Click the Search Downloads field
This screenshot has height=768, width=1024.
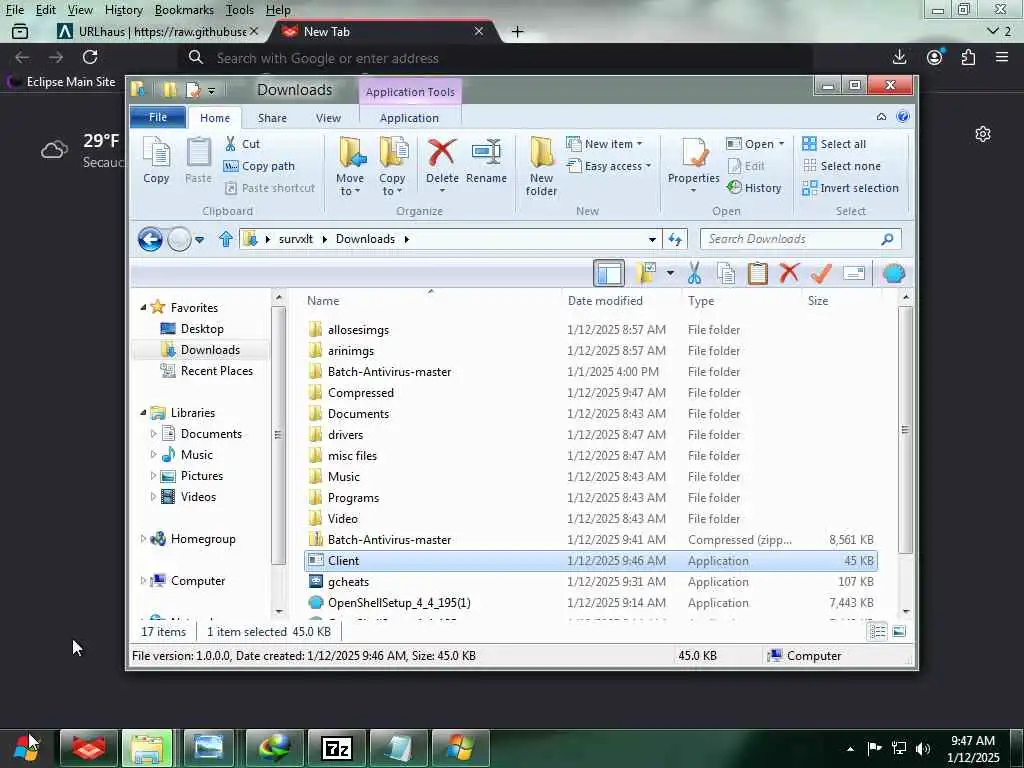(x=801, y=239)
